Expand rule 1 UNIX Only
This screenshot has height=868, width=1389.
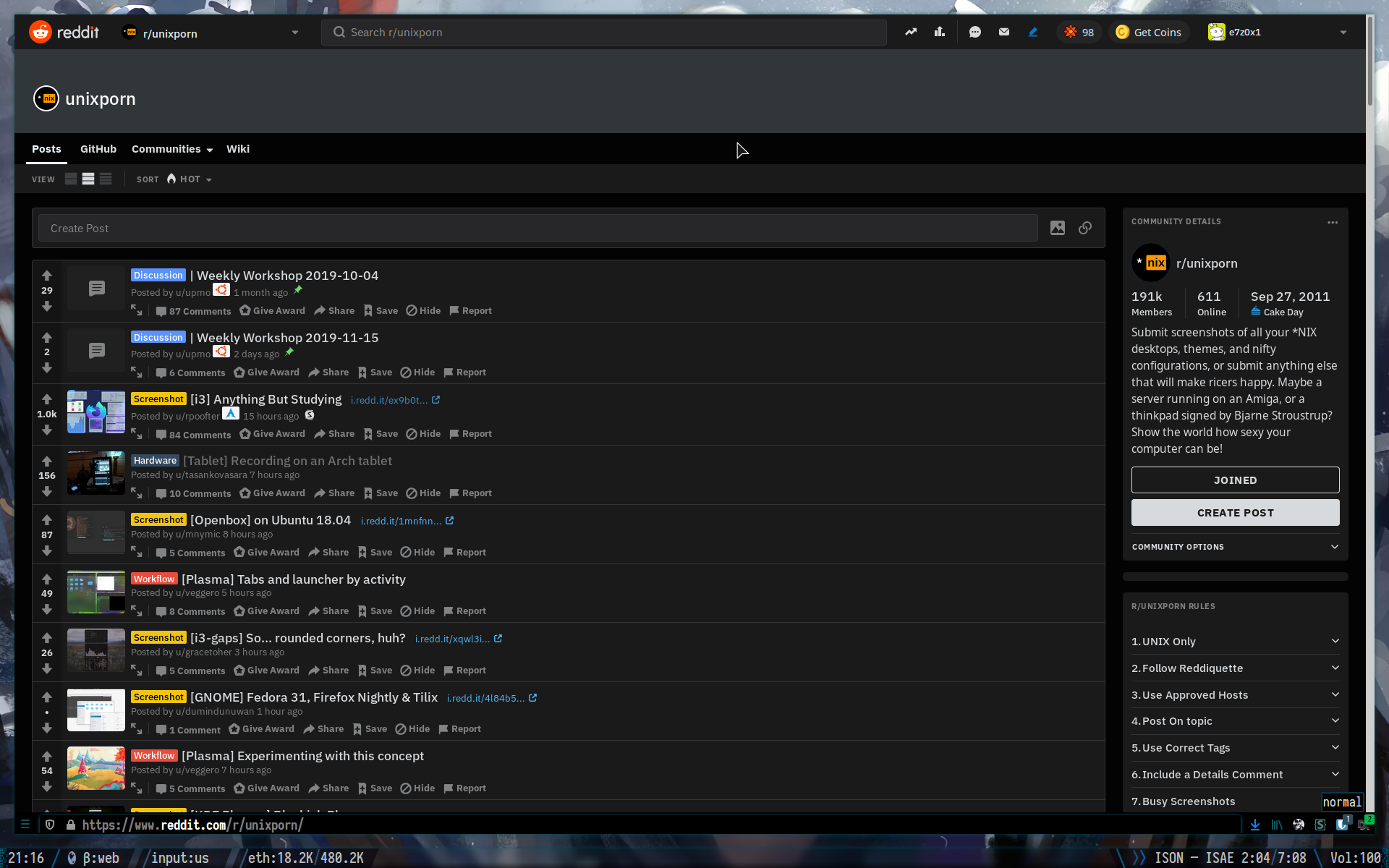coord(1236,642)
